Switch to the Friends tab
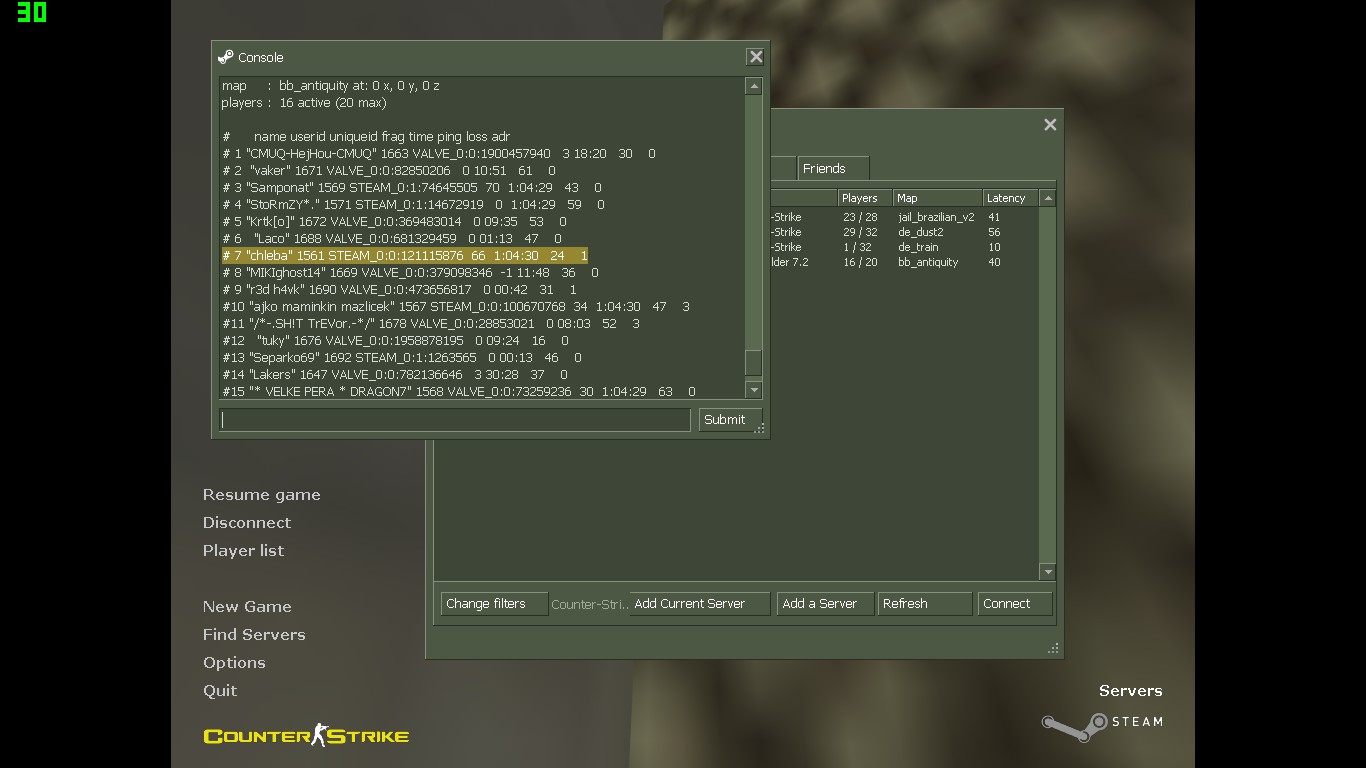1366x768 pixels. (x=833, y=168)
